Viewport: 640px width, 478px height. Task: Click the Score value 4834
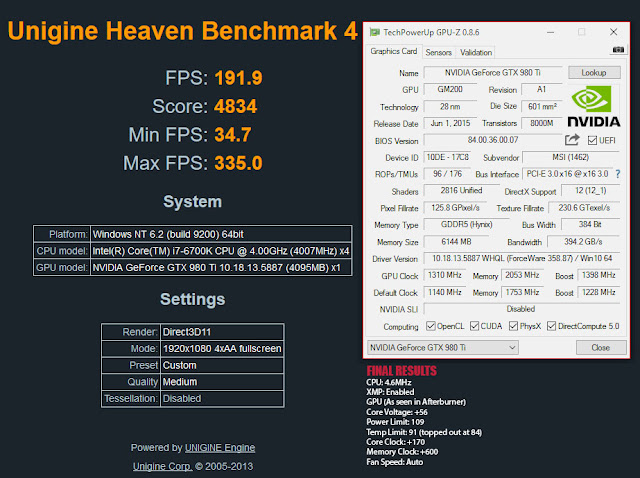pyautogui.click(x=236, y=107)
